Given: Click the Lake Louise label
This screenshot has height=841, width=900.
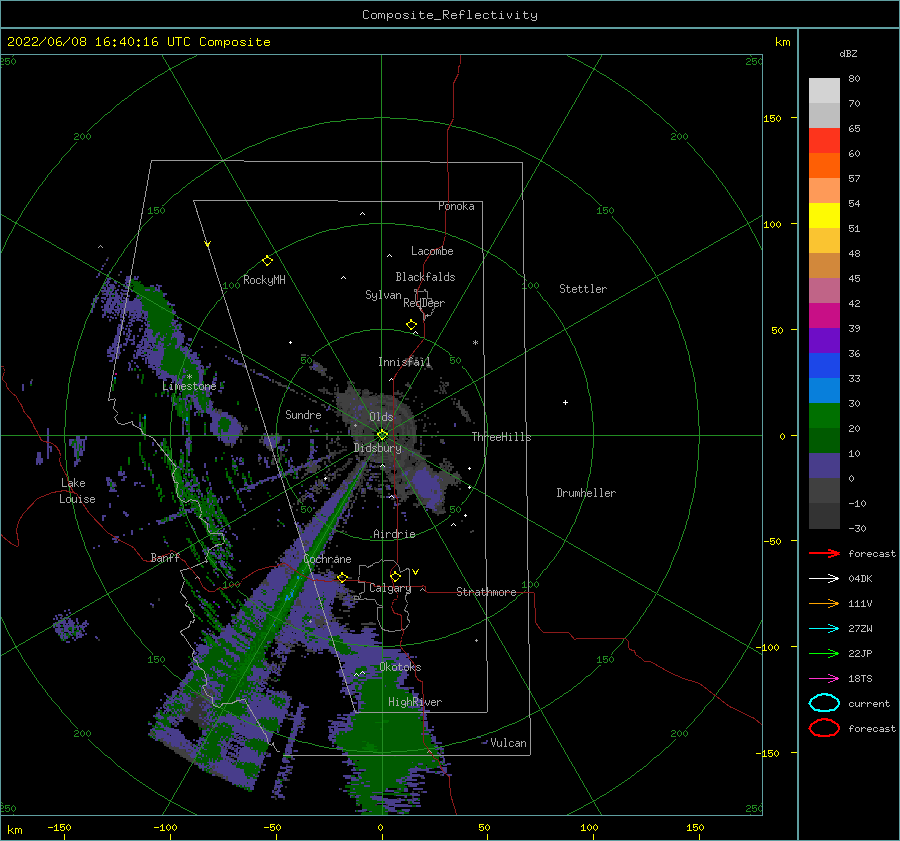Looking at the screenshot, I should tap(77, 491).
